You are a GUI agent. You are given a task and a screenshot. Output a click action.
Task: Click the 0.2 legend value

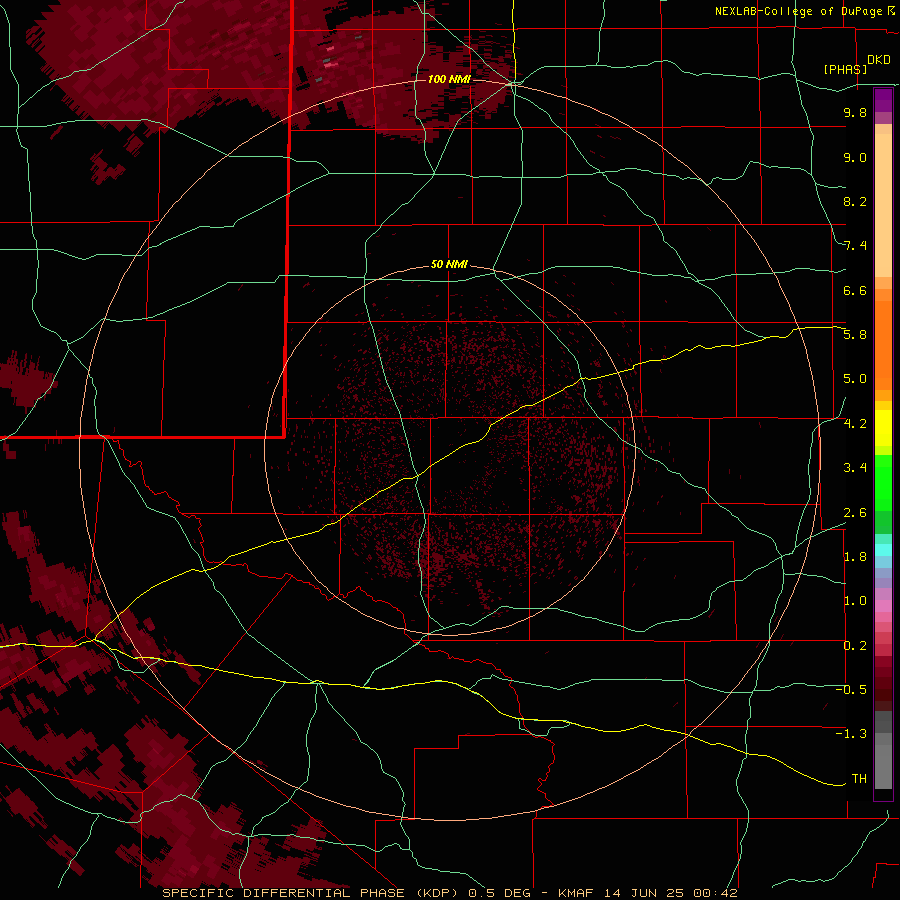(855, 646)
